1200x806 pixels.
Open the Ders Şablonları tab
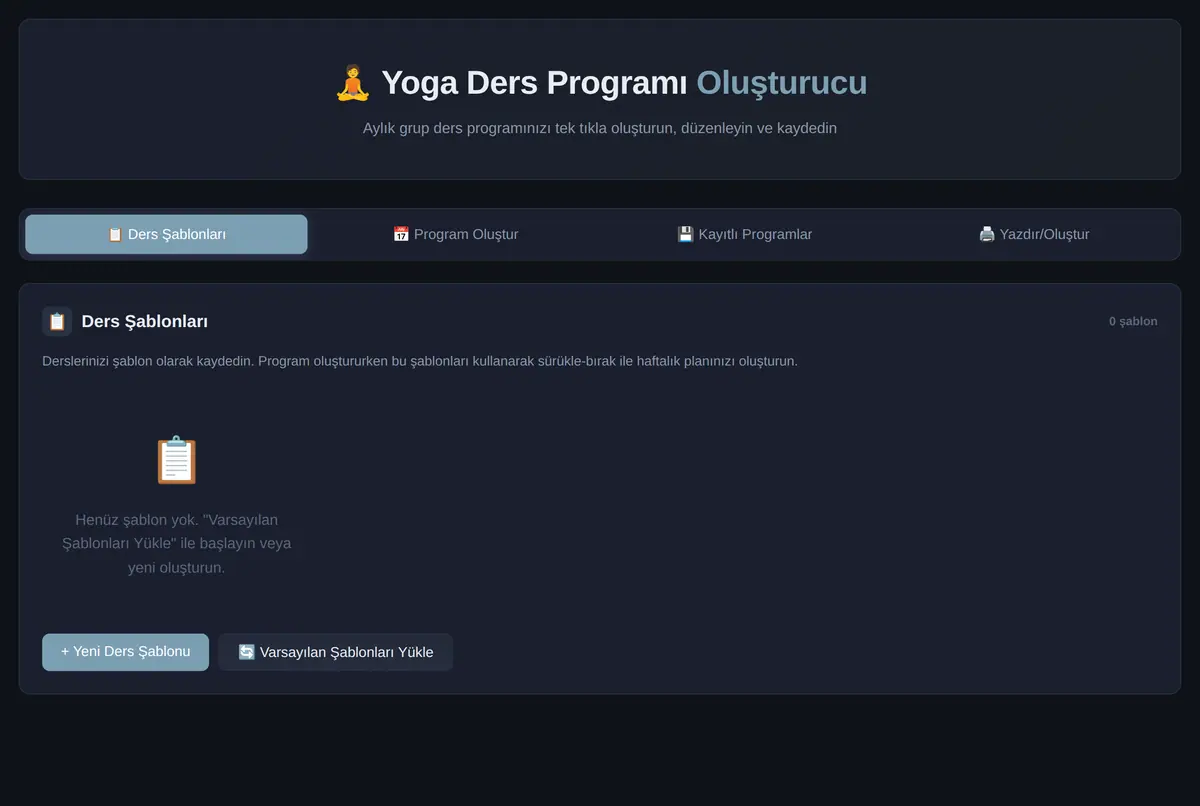click(x=166, y=234)
